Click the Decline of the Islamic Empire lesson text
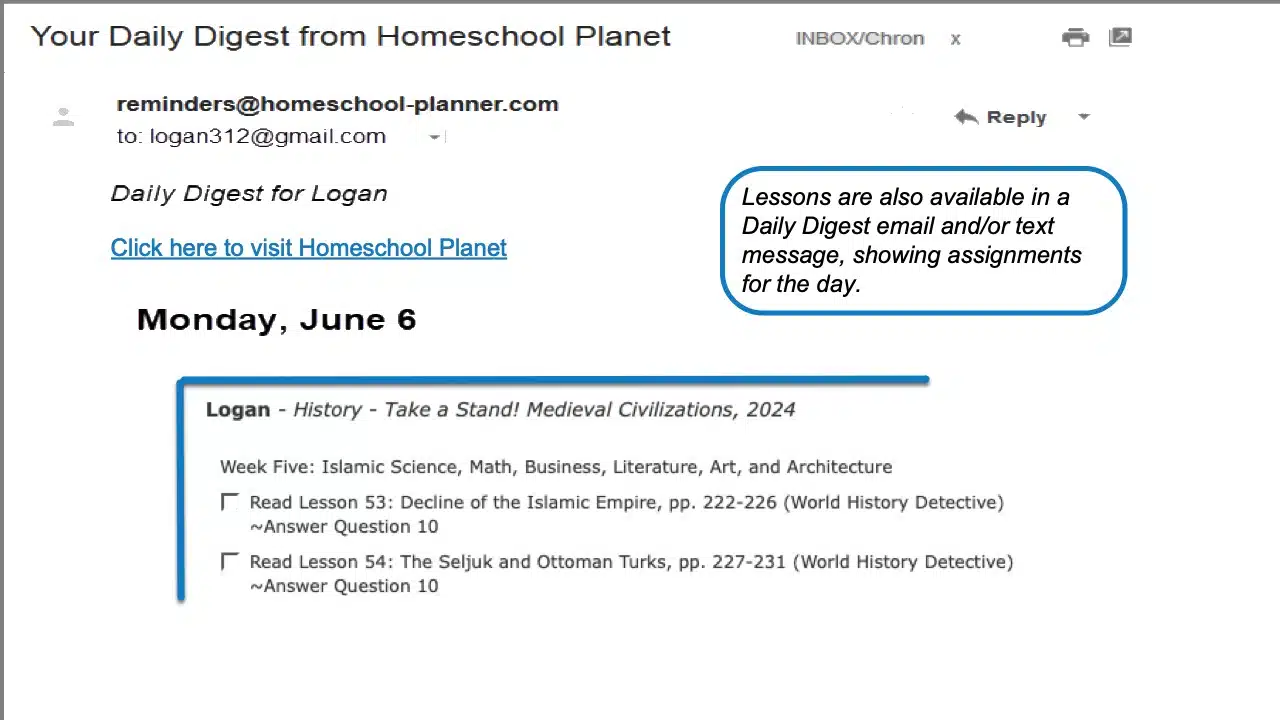The width and height of the screenshot is (1280, 720). tap(626, 502)
